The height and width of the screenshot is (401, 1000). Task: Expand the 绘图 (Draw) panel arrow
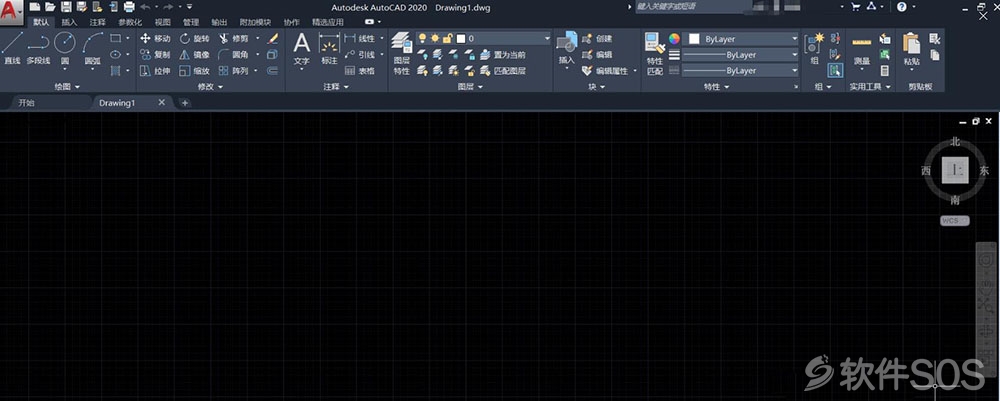tap(78, 87)
